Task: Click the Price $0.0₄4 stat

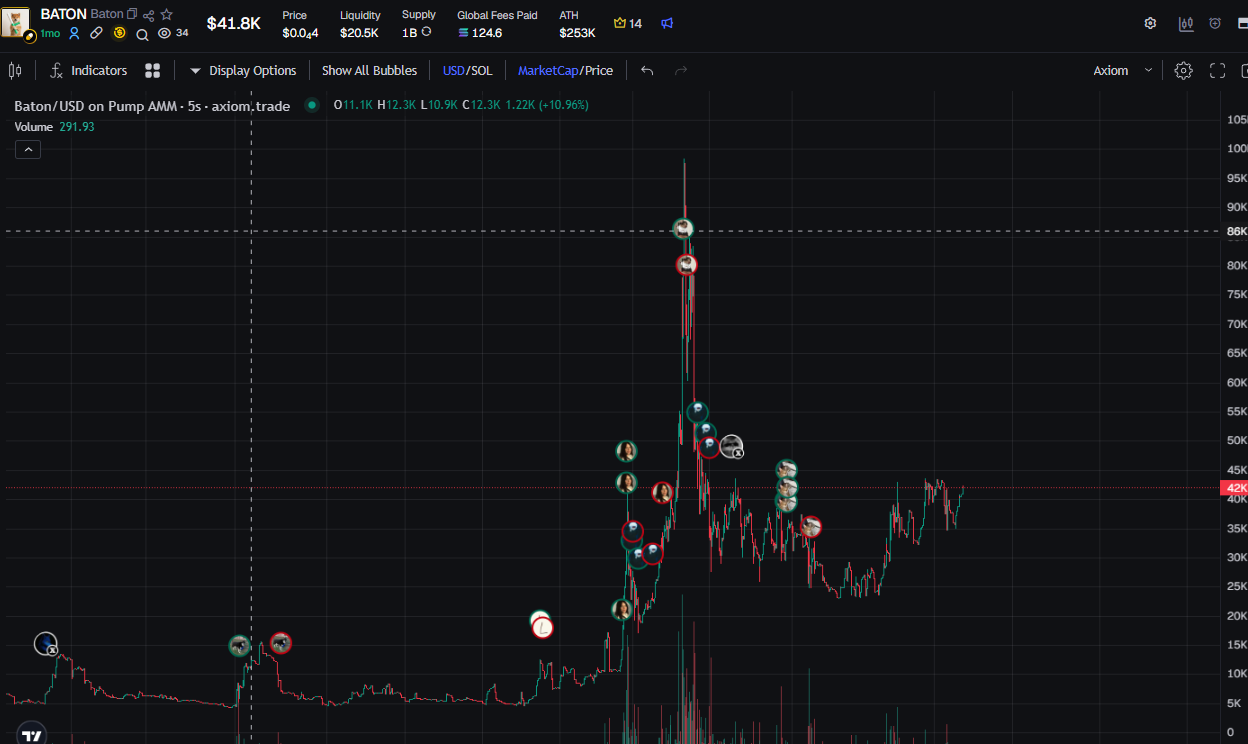Action: pos(299,24)
